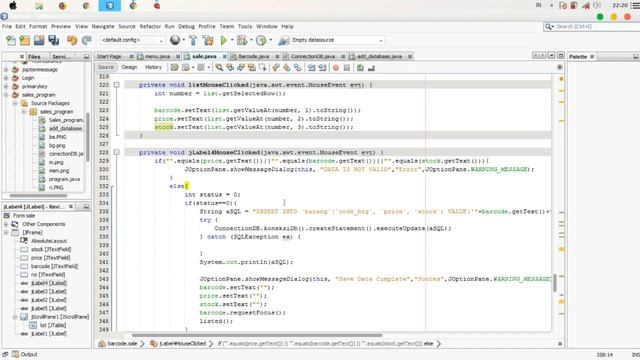
Task: Click the New File toolbar icon
Action: tap(11, 40)
